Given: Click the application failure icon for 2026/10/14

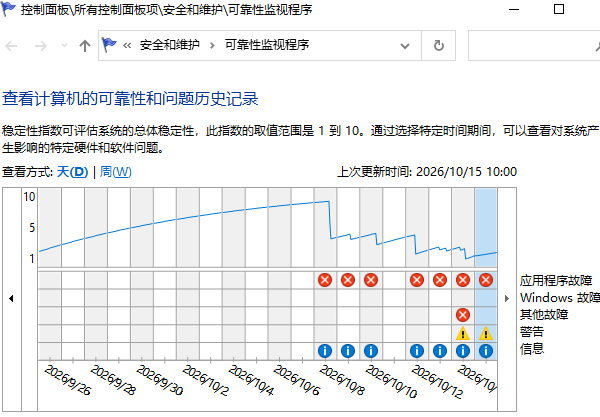Looking at the screenshot, I should 463,280.
